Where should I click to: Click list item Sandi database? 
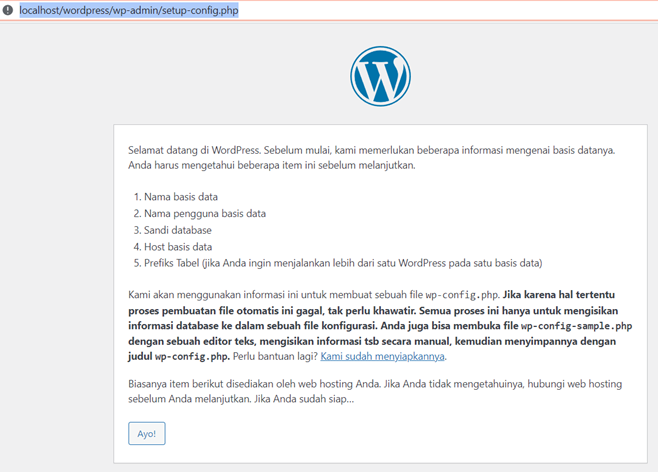(x=177, y=230)
